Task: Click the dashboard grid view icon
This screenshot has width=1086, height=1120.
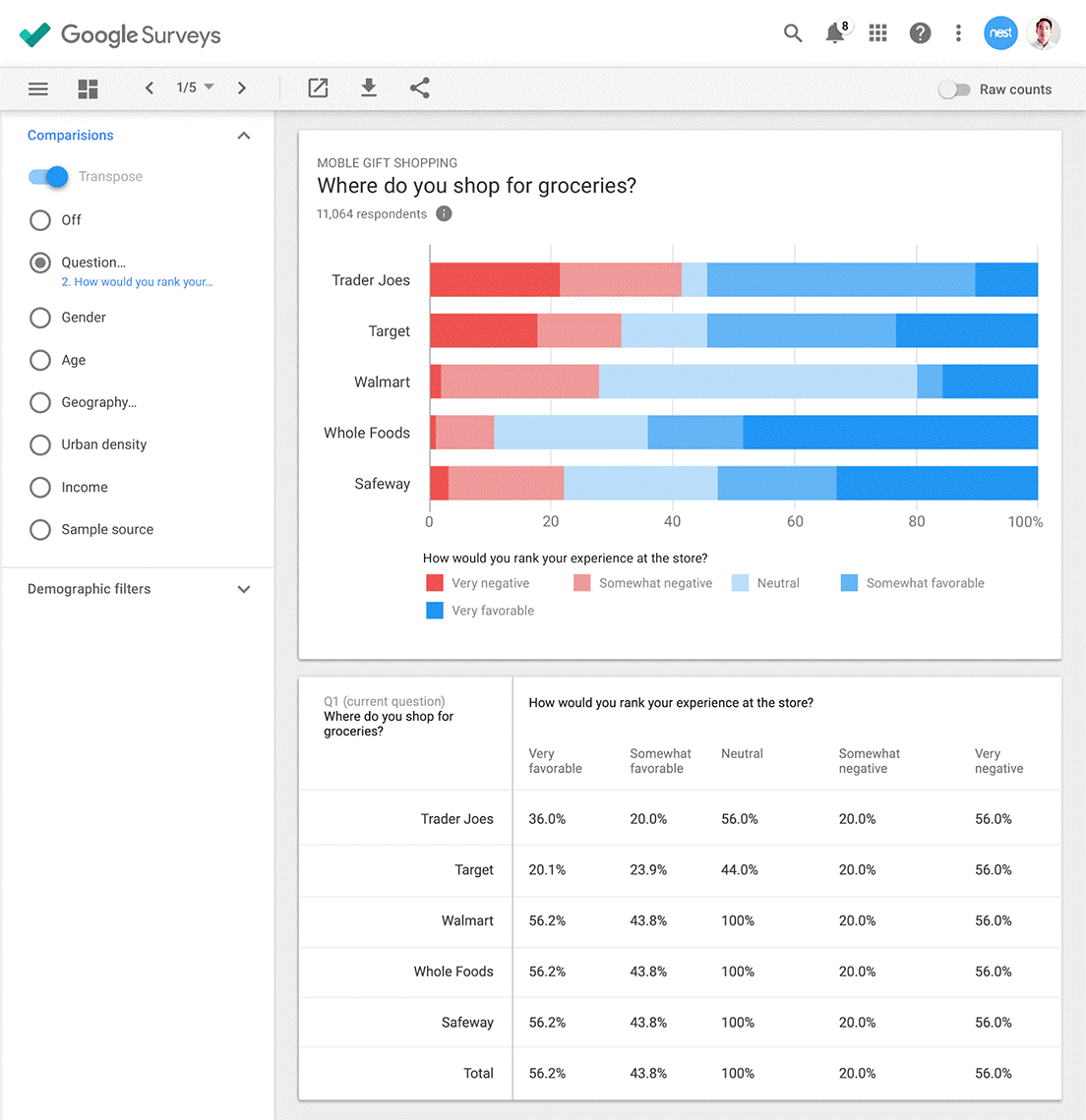Action: coord(88,88)
